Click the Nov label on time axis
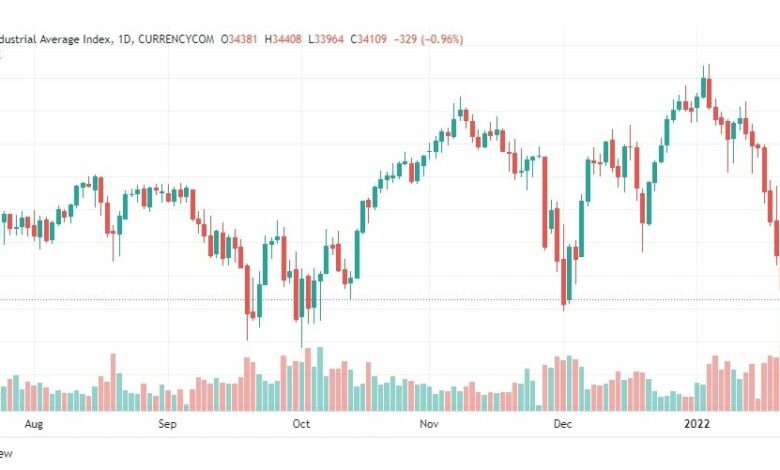780x470 pixels. point(429,424)
